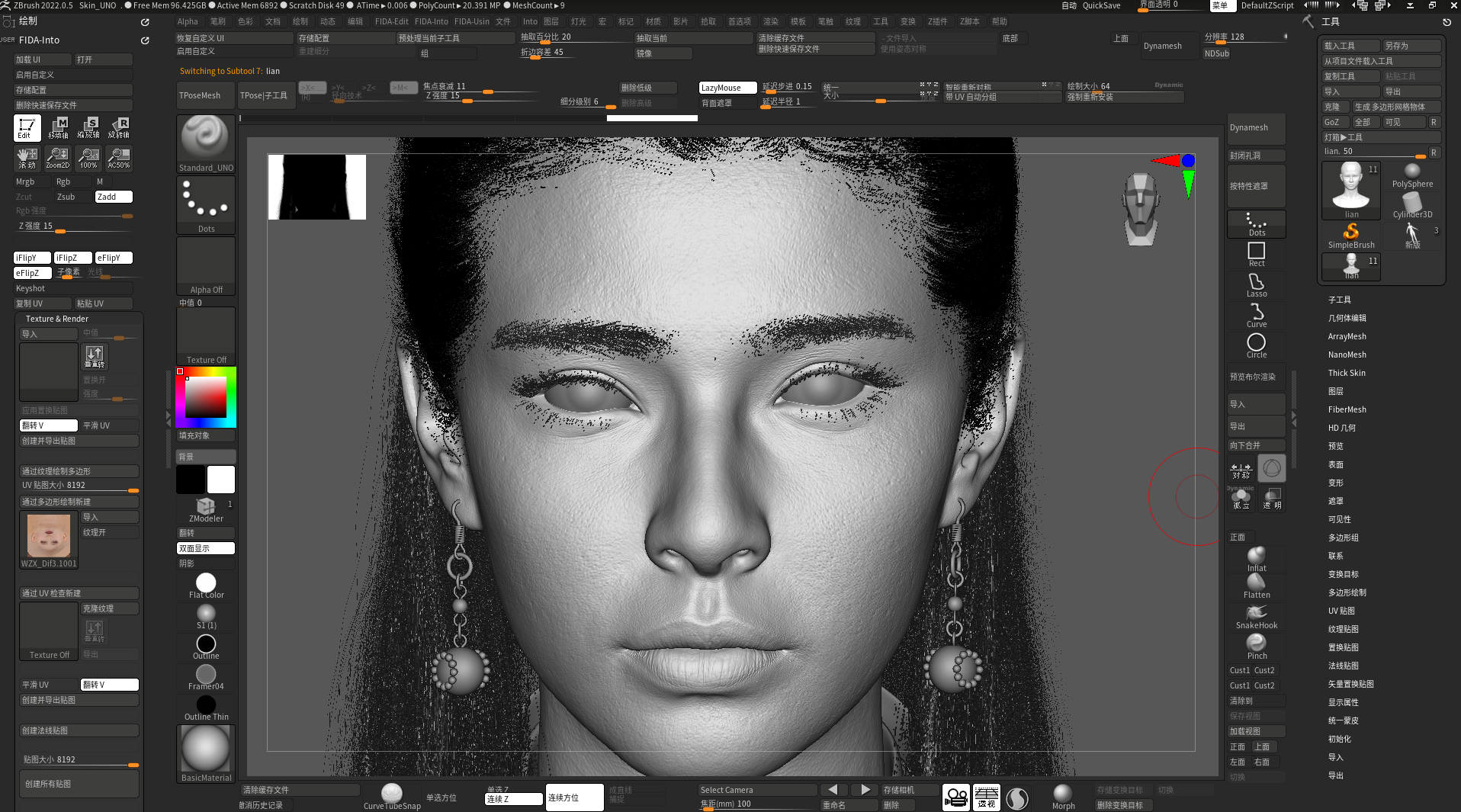Pick the SnakeHook brush
Viewport: 1461px width, 812px height.
click(1257, 617)
